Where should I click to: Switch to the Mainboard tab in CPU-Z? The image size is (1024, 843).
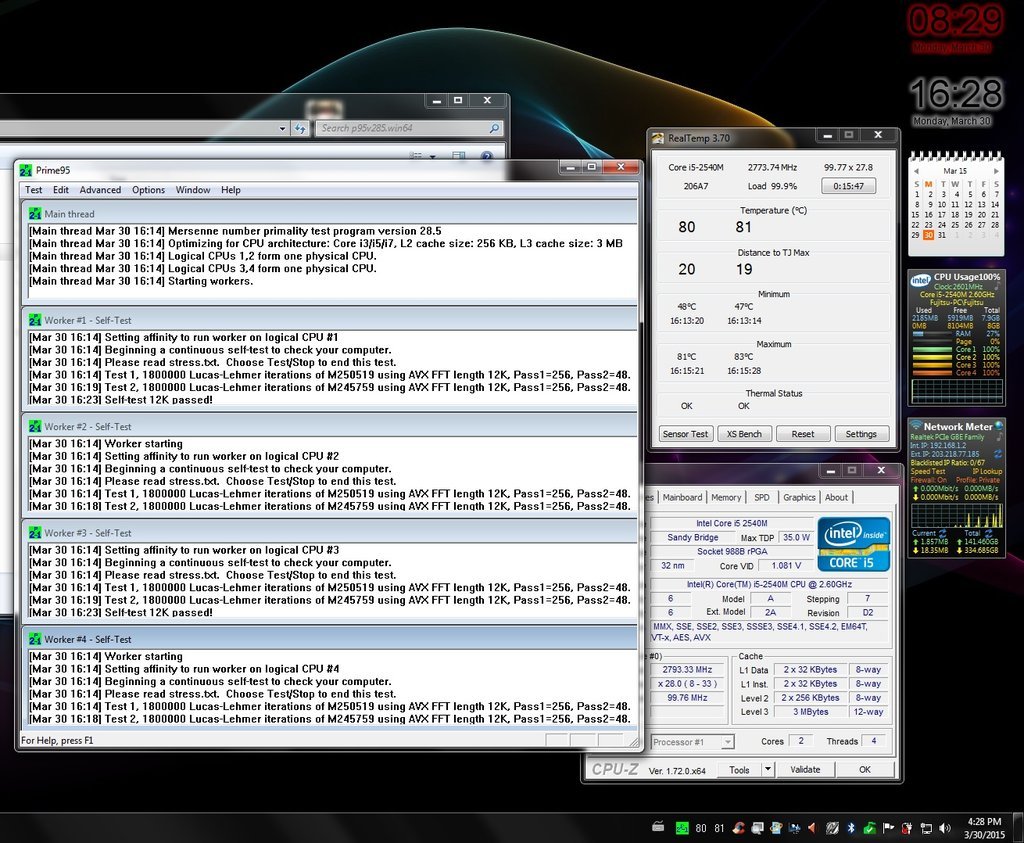(x=682, y=497)
